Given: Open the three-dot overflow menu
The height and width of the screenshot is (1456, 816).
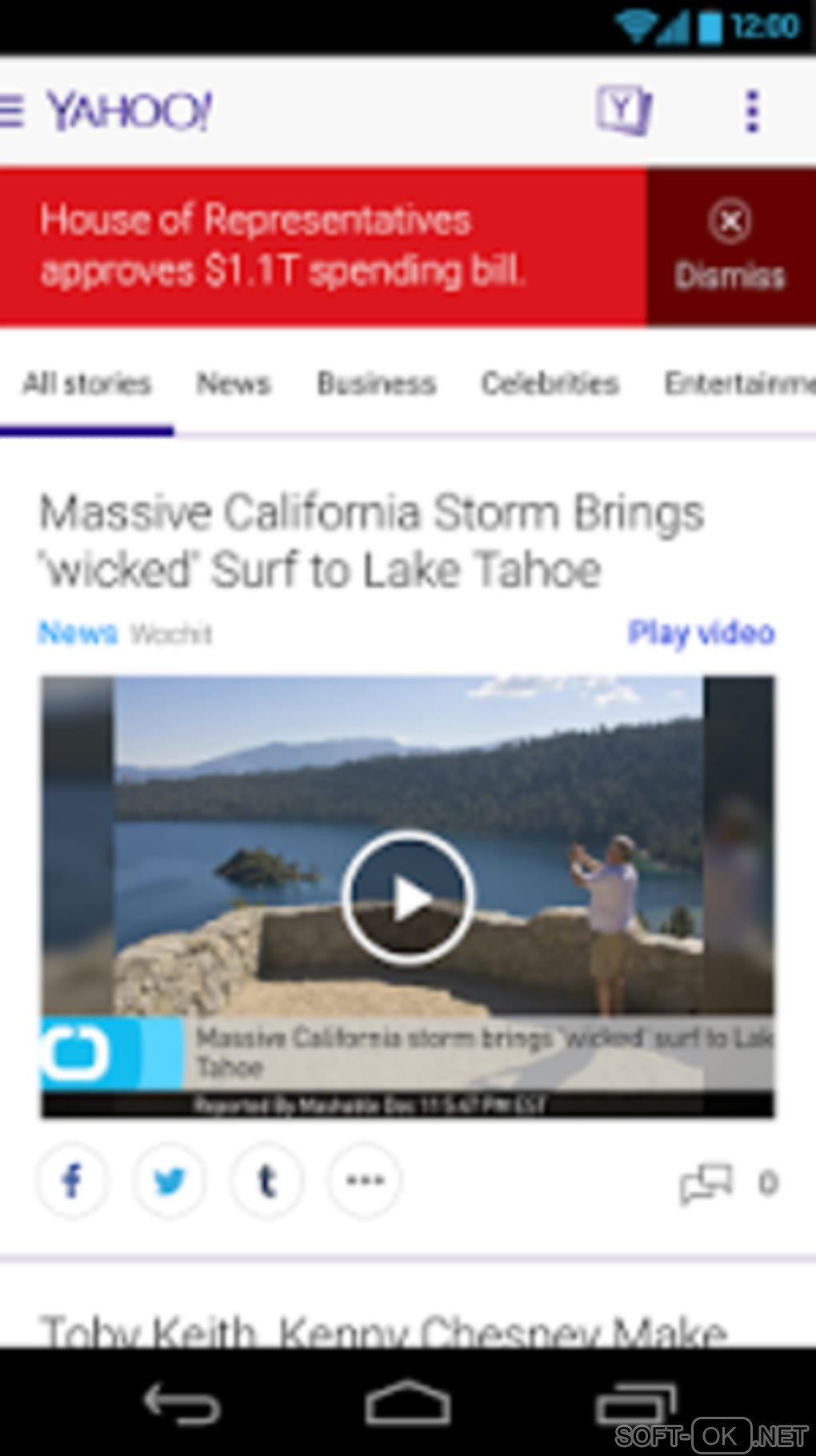Looking at the screenshot, I should (751, 110).
